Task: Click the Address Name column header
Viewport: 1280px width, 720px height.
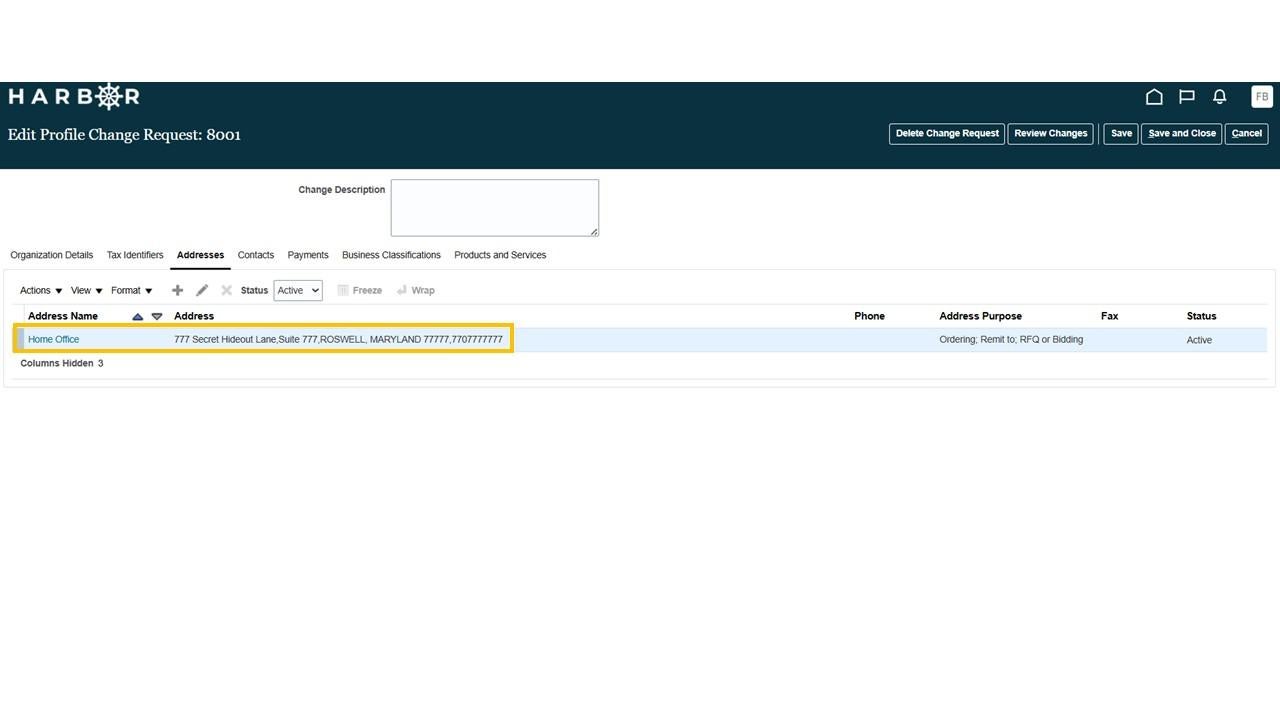Action: 63,316
